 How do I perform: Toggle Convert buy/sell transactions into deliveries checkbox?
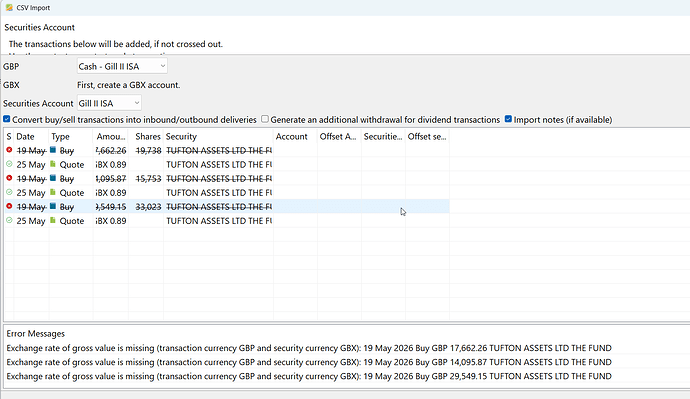tap(7, 119)
